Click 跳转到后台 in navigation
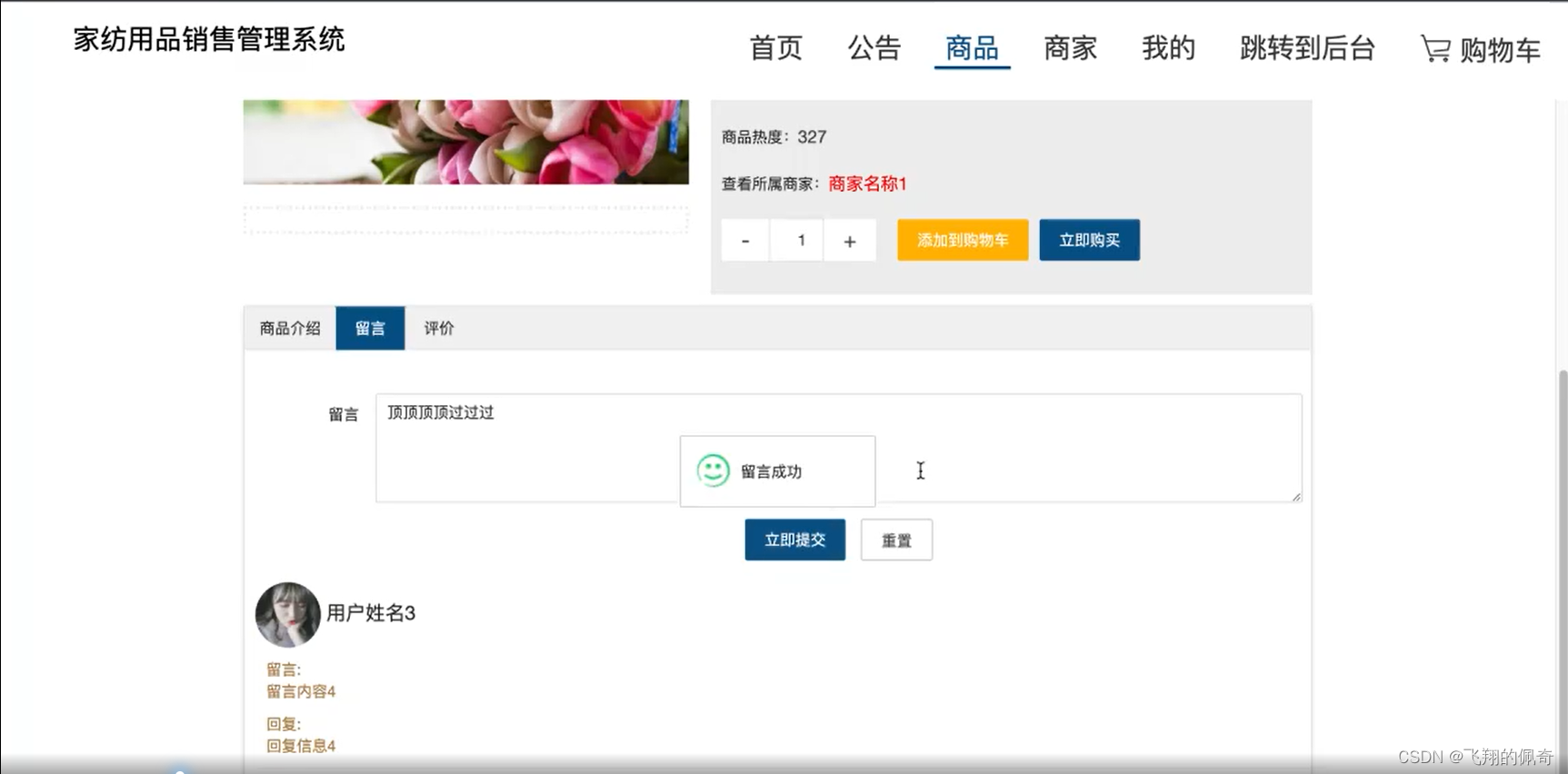 1307,48
